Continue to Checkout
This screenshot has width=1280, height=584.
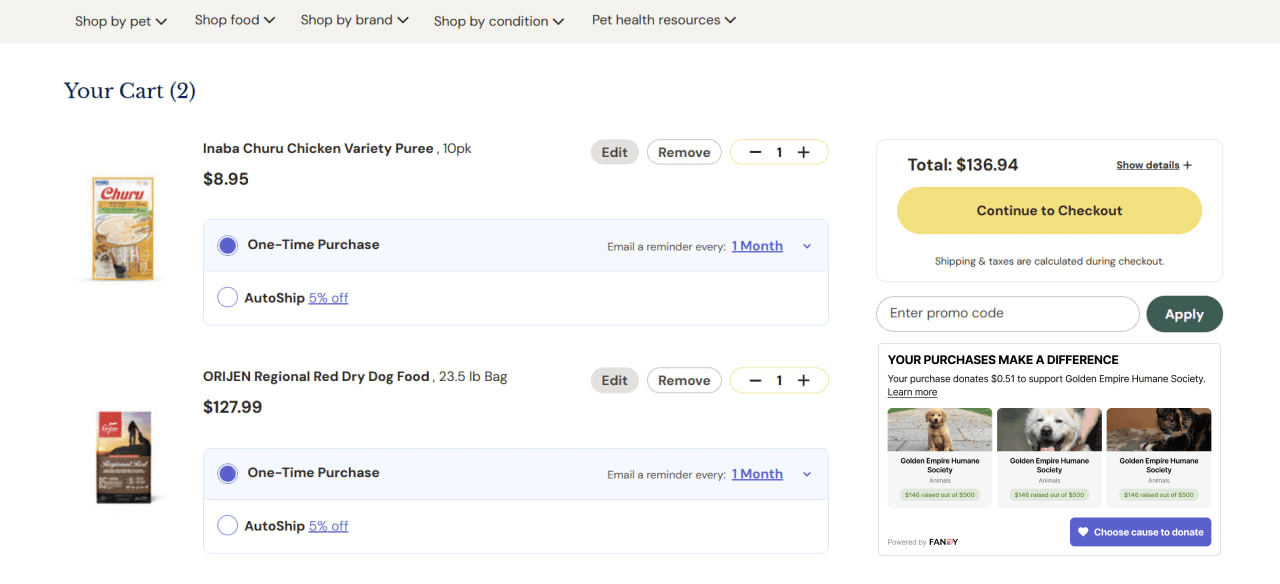[1049, 211]
